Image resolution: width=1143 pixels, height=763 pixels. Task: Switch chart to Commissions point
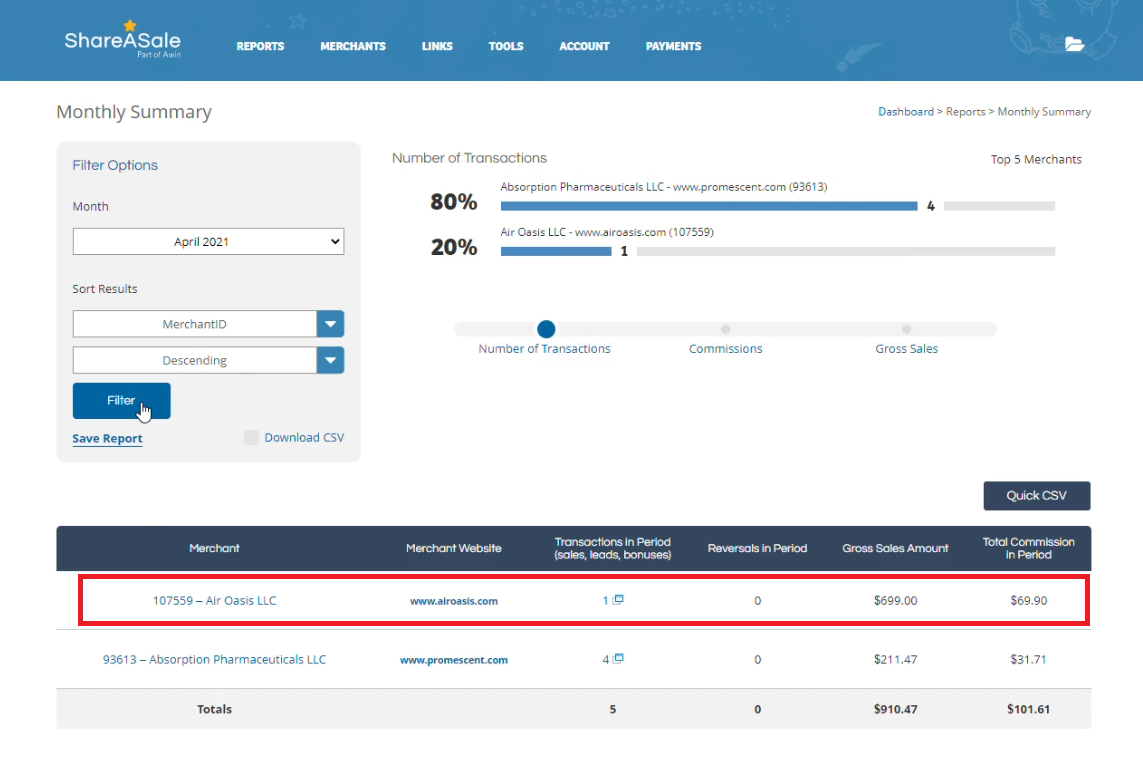(725, 329)
